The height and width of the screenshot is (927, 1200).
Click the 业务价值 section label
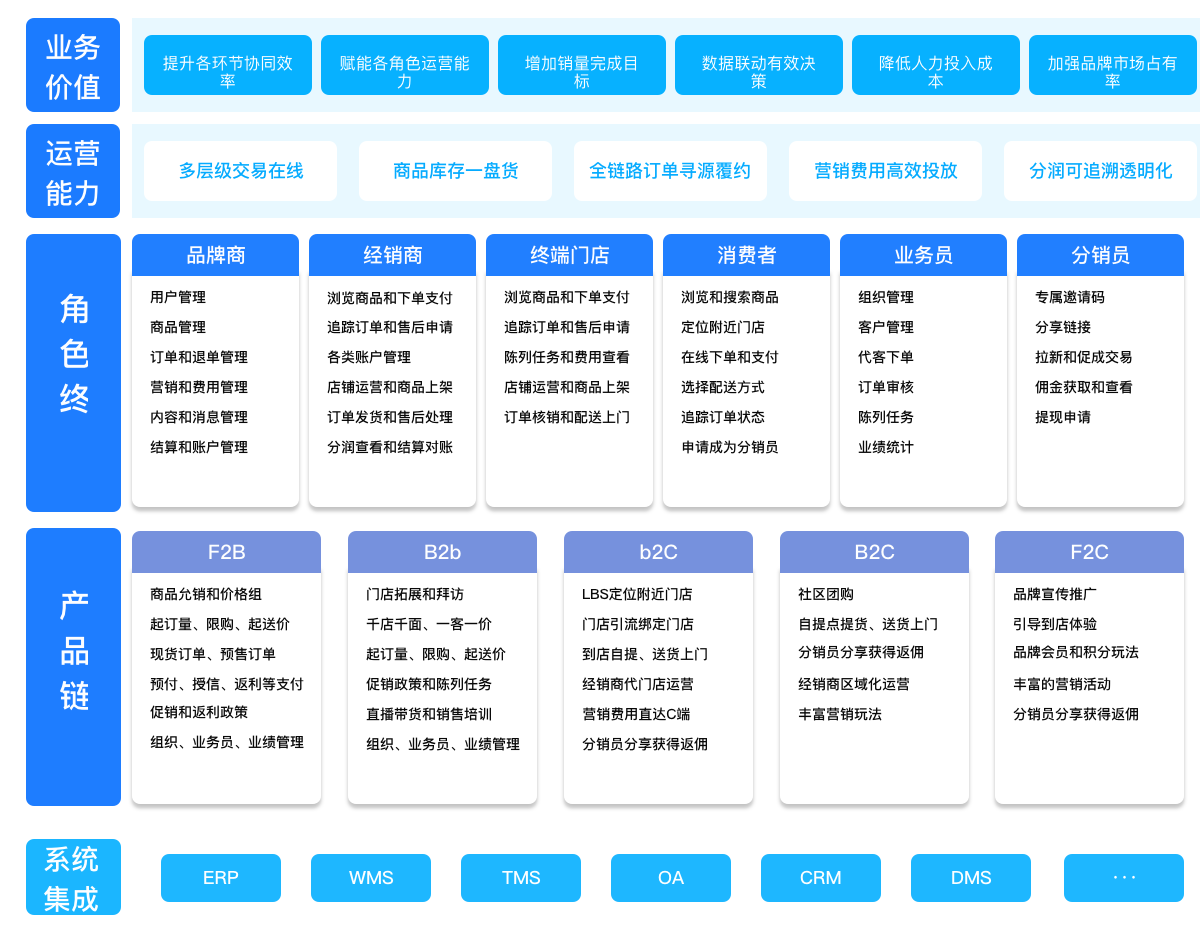pos(73,66)
